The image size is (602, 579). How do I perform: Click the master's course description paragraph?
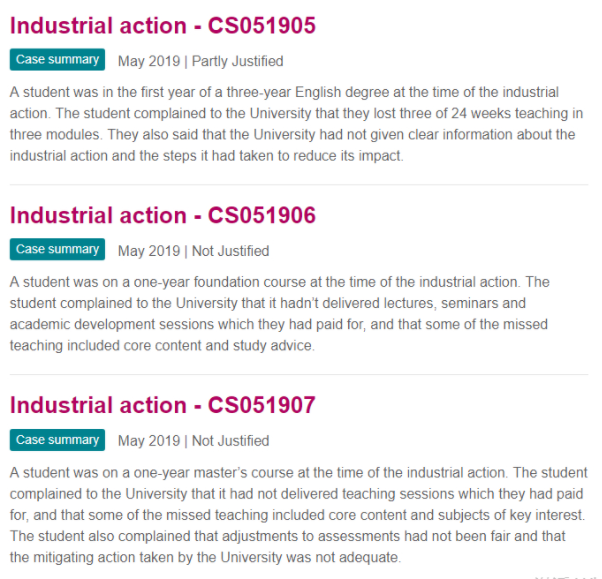click(299, 515)
